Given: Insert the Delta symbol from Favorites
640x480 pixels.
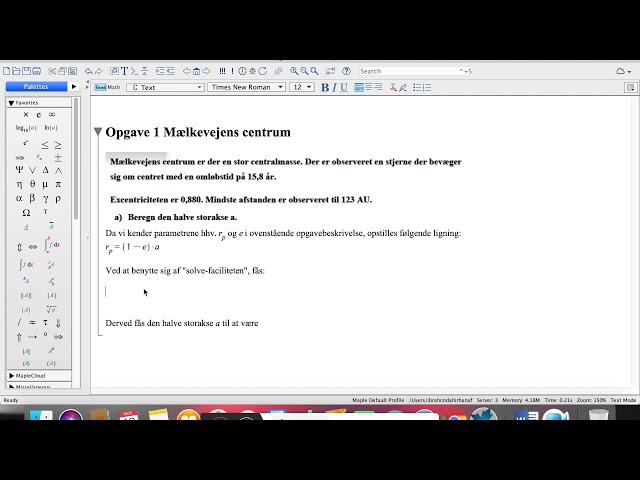Looking at the screenshot, I should coord(45,170).
